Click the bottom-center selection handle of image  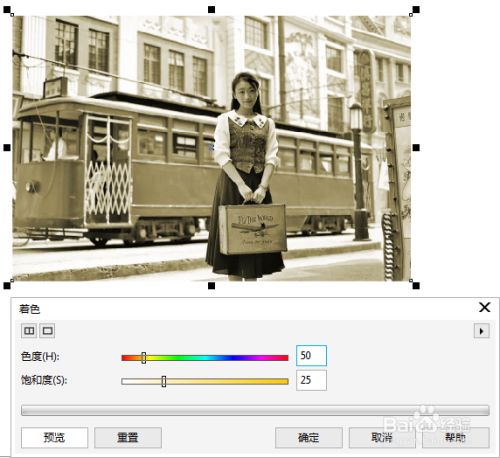(211, 285)
